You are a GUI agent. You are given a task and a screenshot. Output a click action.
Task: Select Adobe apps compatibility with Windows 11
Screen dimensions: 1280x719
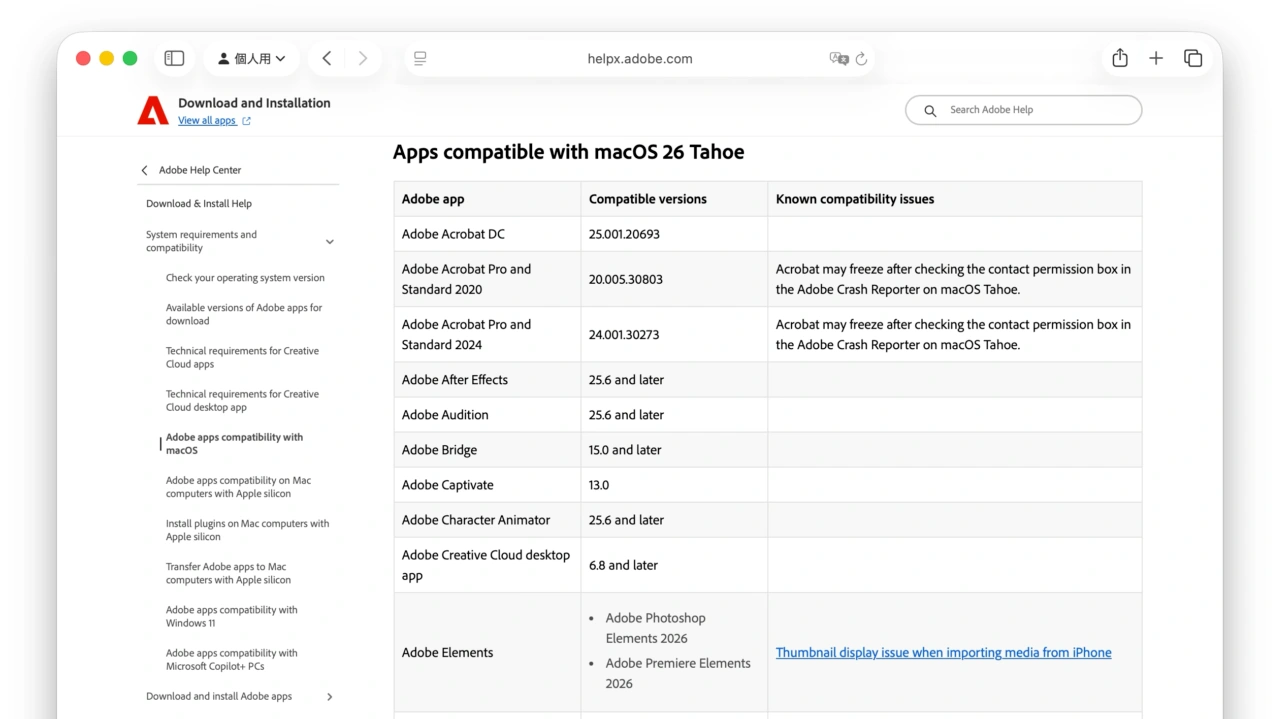(232, 616)
